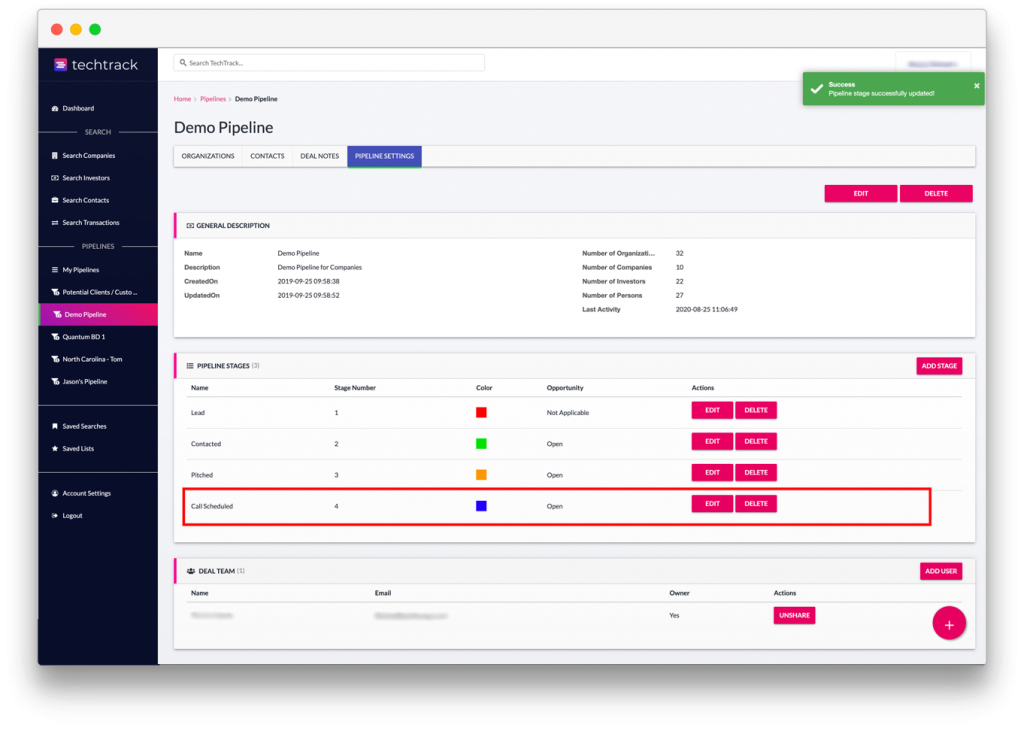Open the Contacts tab

point(267,156)
